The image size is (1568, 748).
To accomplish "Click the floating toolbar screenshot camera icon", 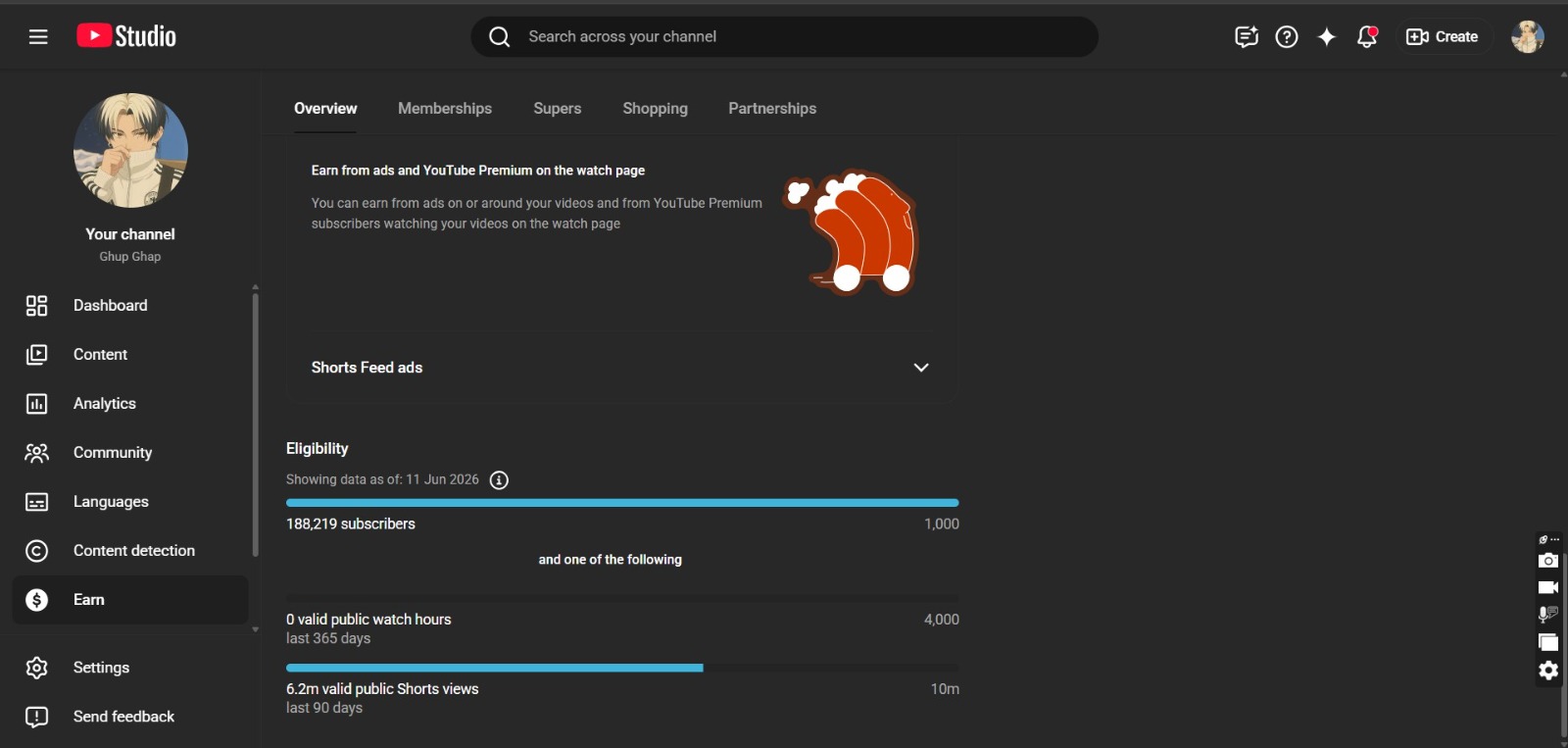I will pos(1548,561).
